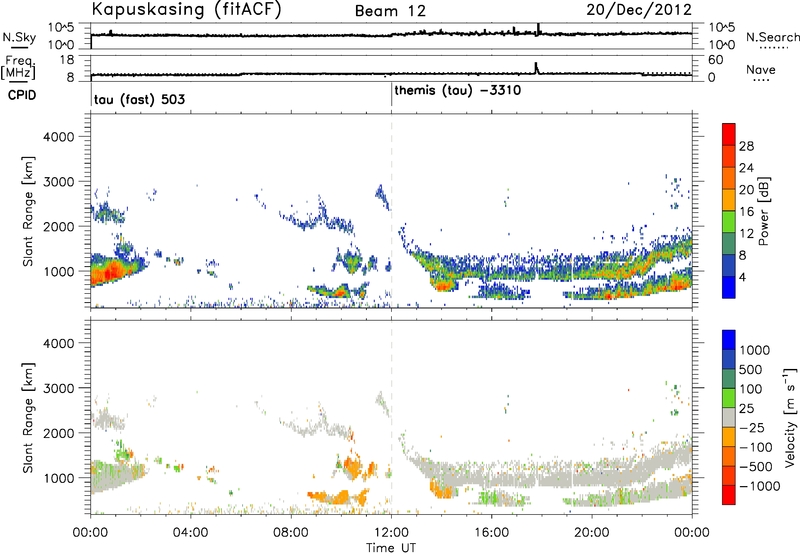
Task: Click the 04:00 time tick label
Action: [x=190, y=533]
